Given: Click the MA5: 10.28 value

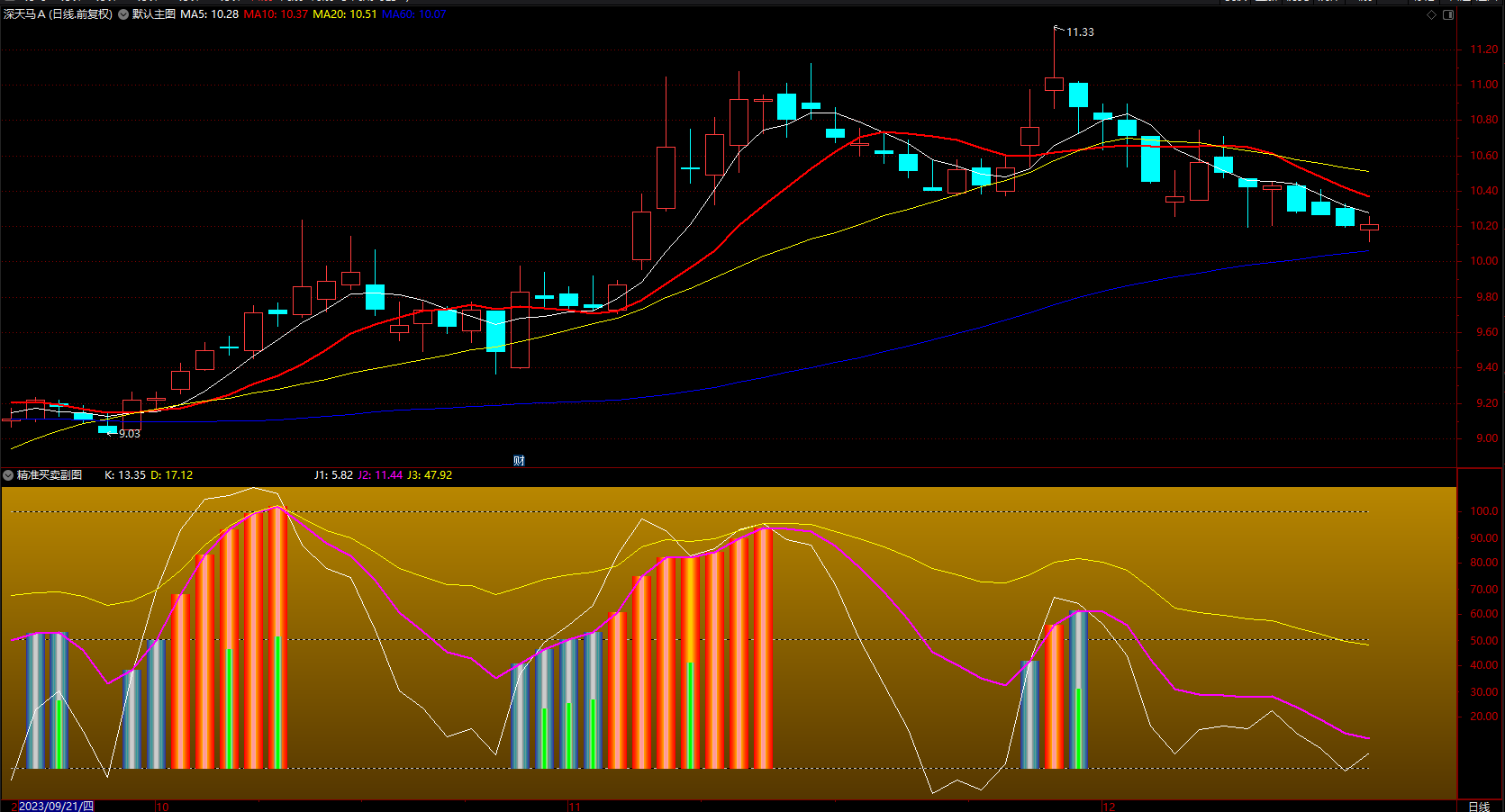Looking at the screenshot, I should (x=210, y=14).
